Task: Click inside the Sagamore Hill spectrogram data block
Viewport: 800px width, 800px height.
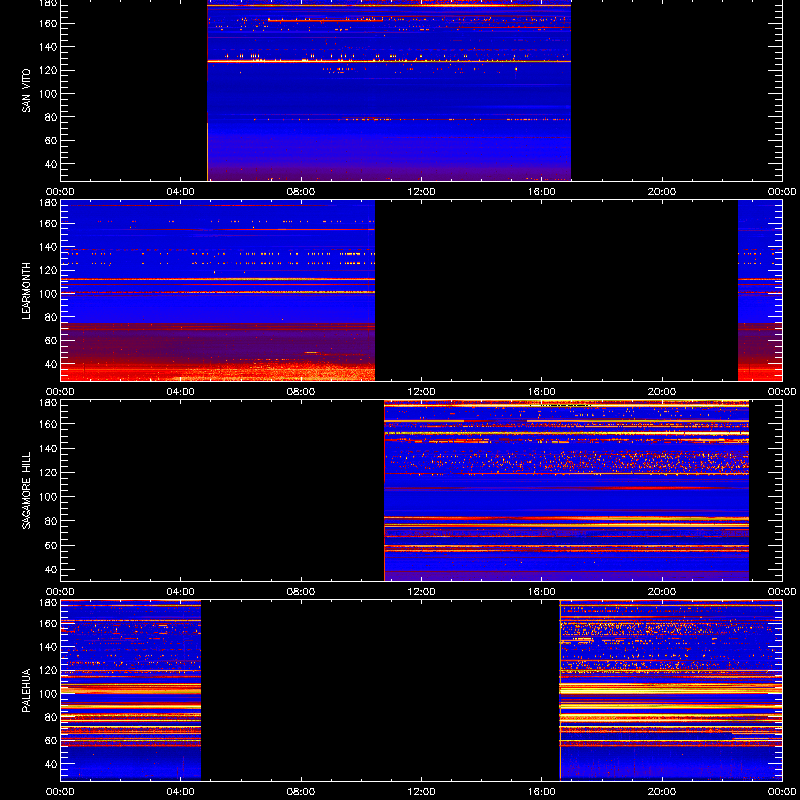Action: pyautogui.click(x=566, y=491)
